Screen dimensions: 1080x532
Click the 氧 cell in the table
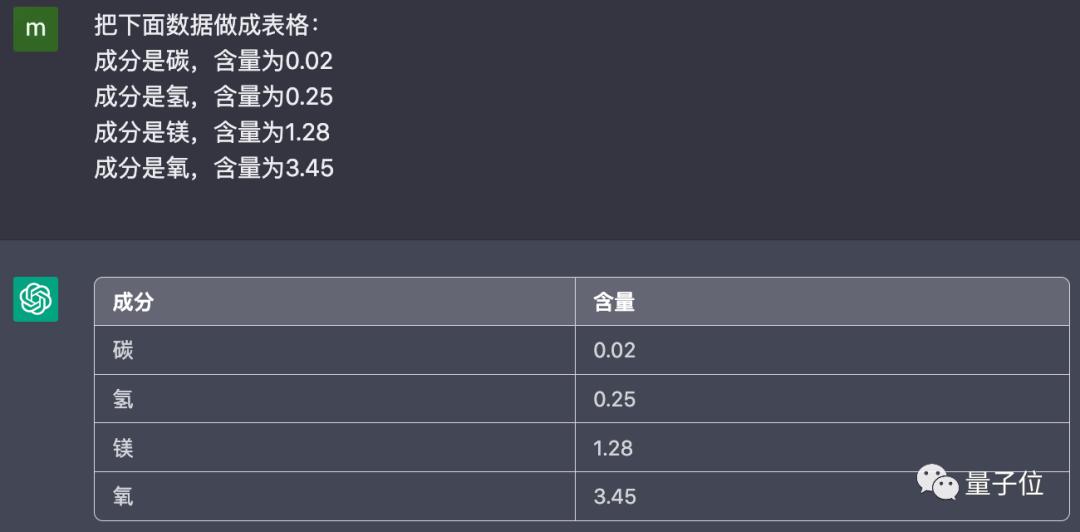pyautogui.click(x=123, y=496)
